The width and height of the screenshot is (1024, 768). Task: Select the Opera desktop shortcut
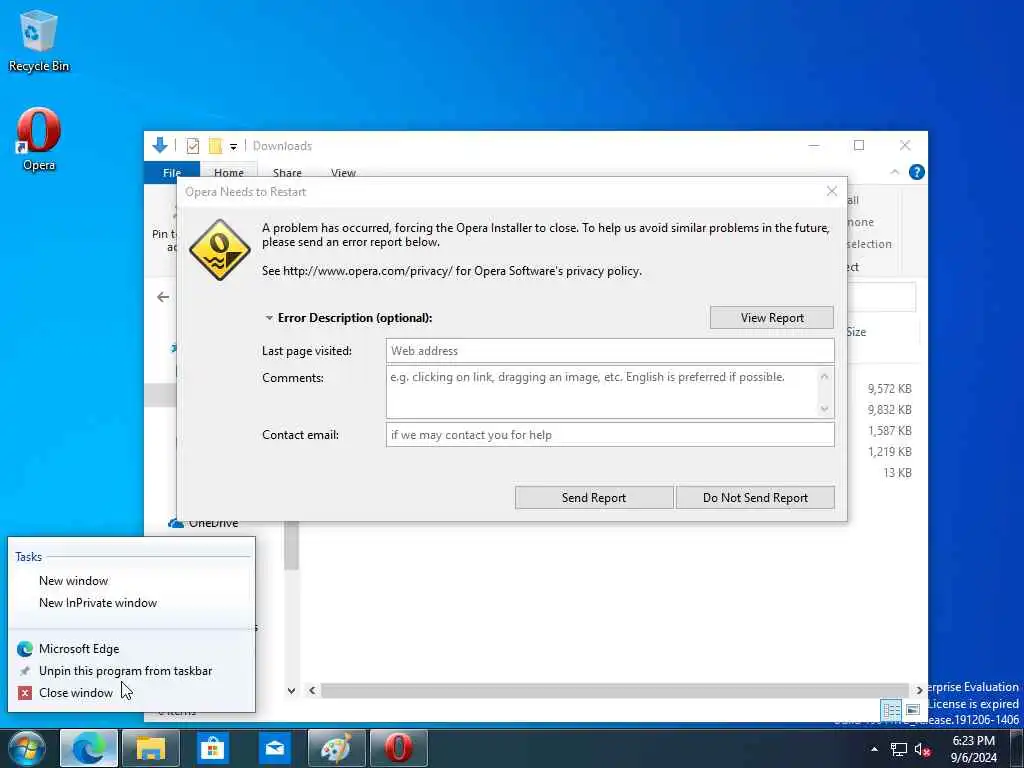click(x=39, y=140)
